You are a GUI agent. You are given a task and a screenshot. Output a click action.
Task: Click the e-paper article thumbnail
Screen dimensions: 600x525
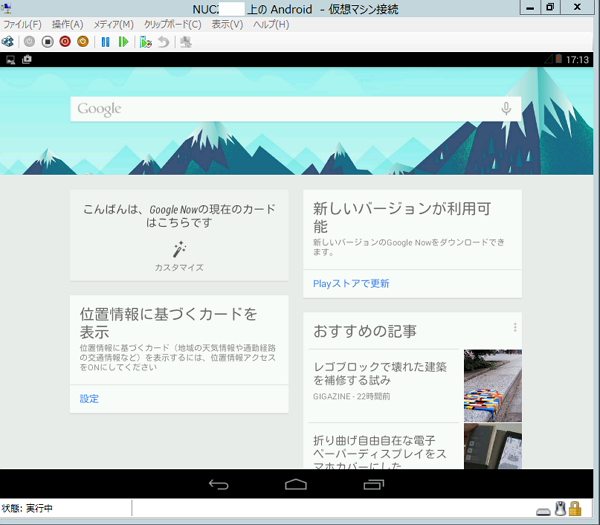tap(493, 446)
